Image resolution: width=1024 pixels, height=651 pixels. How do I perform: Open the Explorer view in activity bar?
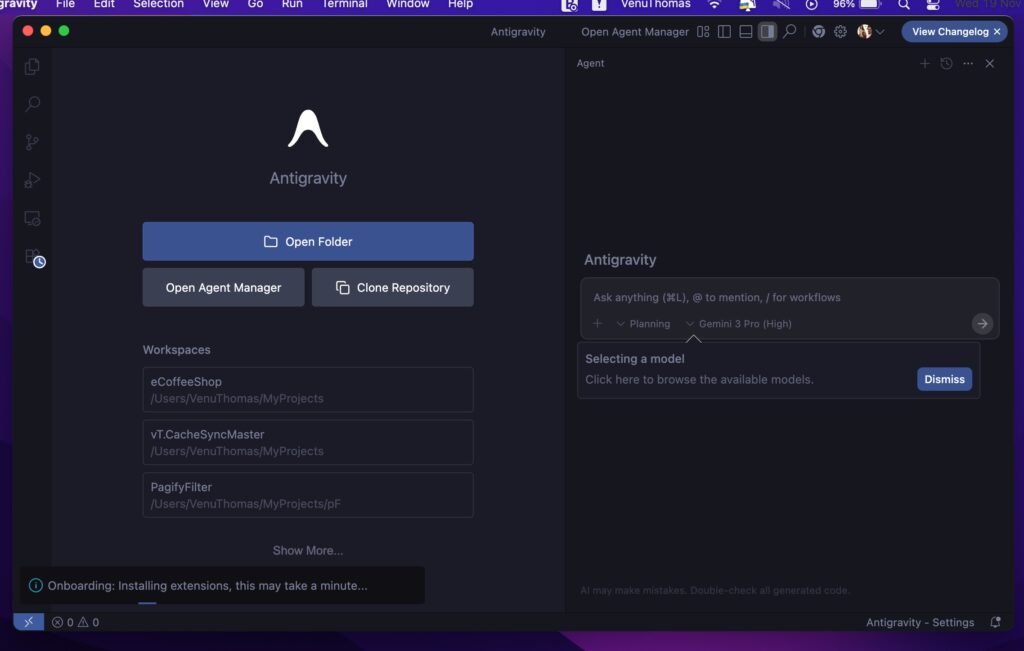click(32, 67)
